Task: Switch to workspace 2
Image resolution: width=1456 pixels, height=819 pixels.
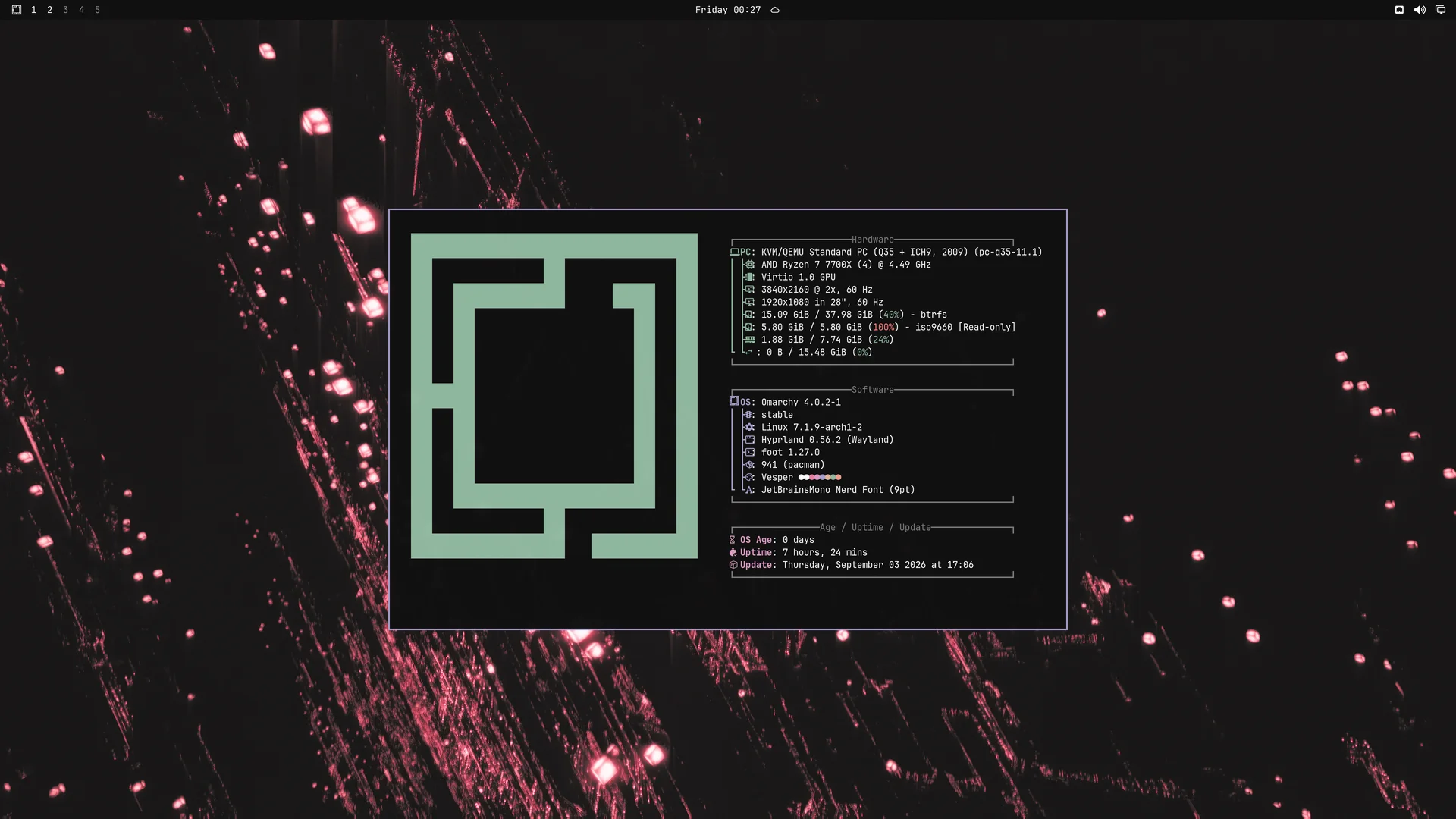Action: 49,10
